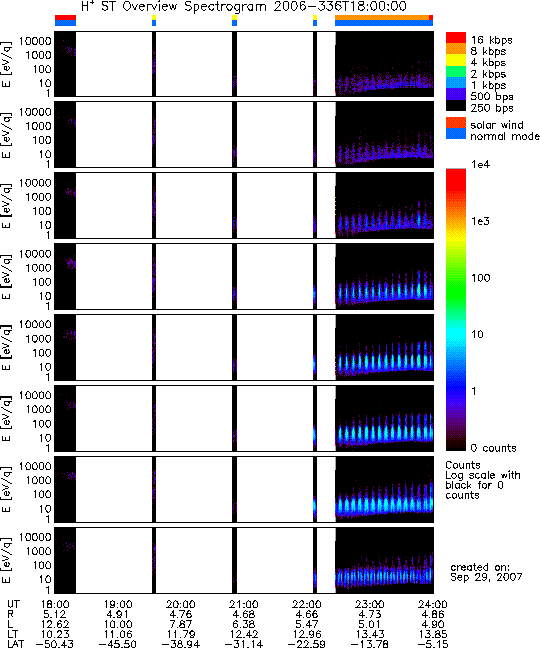Click the LT value '12.42'
Screen dimensions: 540x648
(244, 634)
